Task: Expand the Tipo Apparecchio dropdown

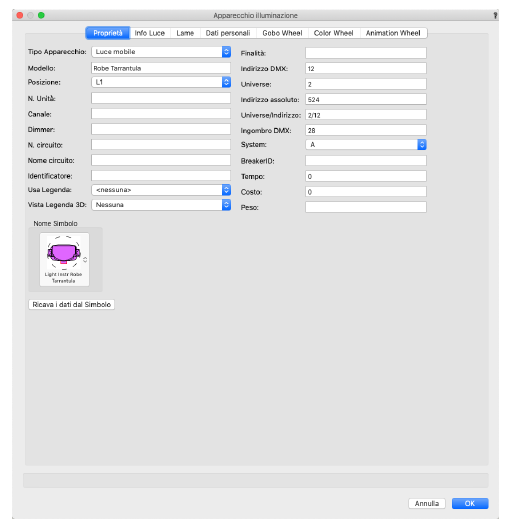Action: pos(161,52)
